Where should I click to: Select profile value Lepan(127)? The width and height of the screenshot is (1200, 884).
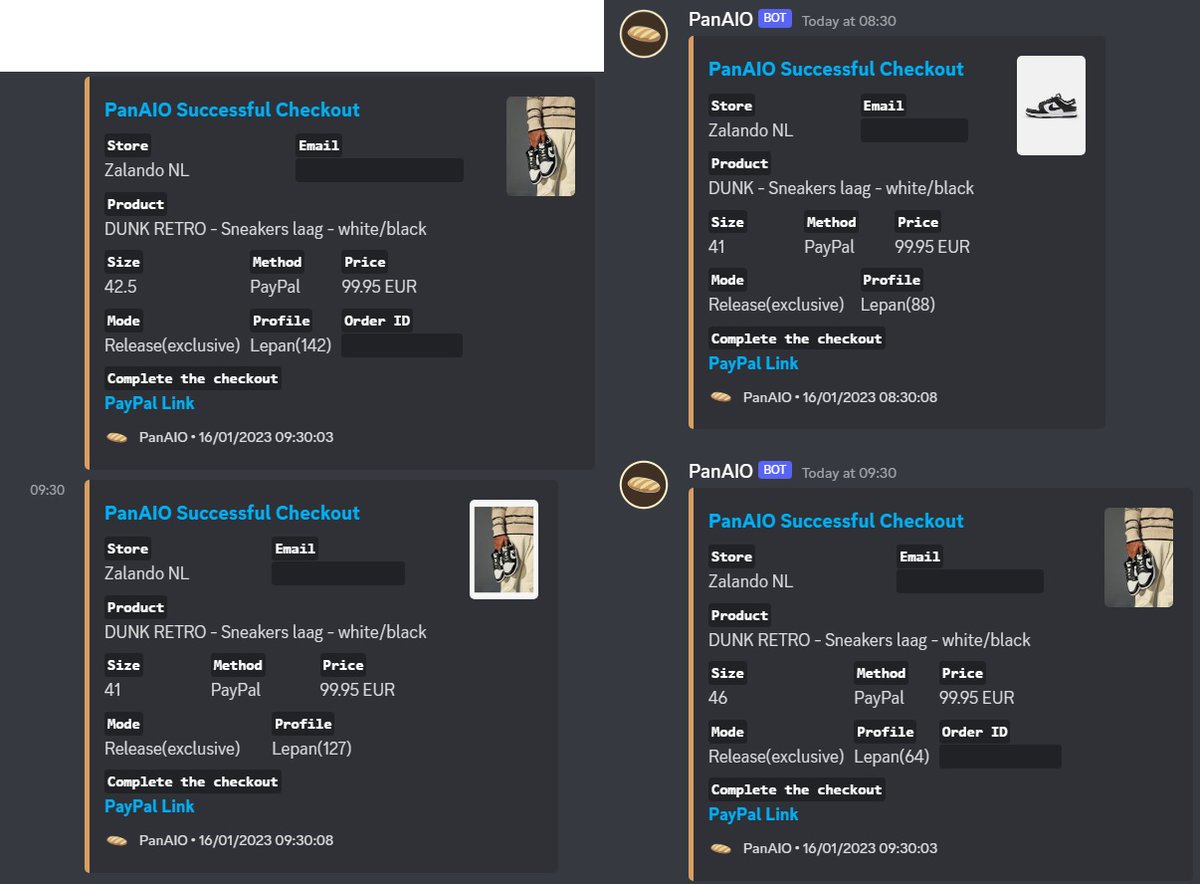tap(312, 749)
